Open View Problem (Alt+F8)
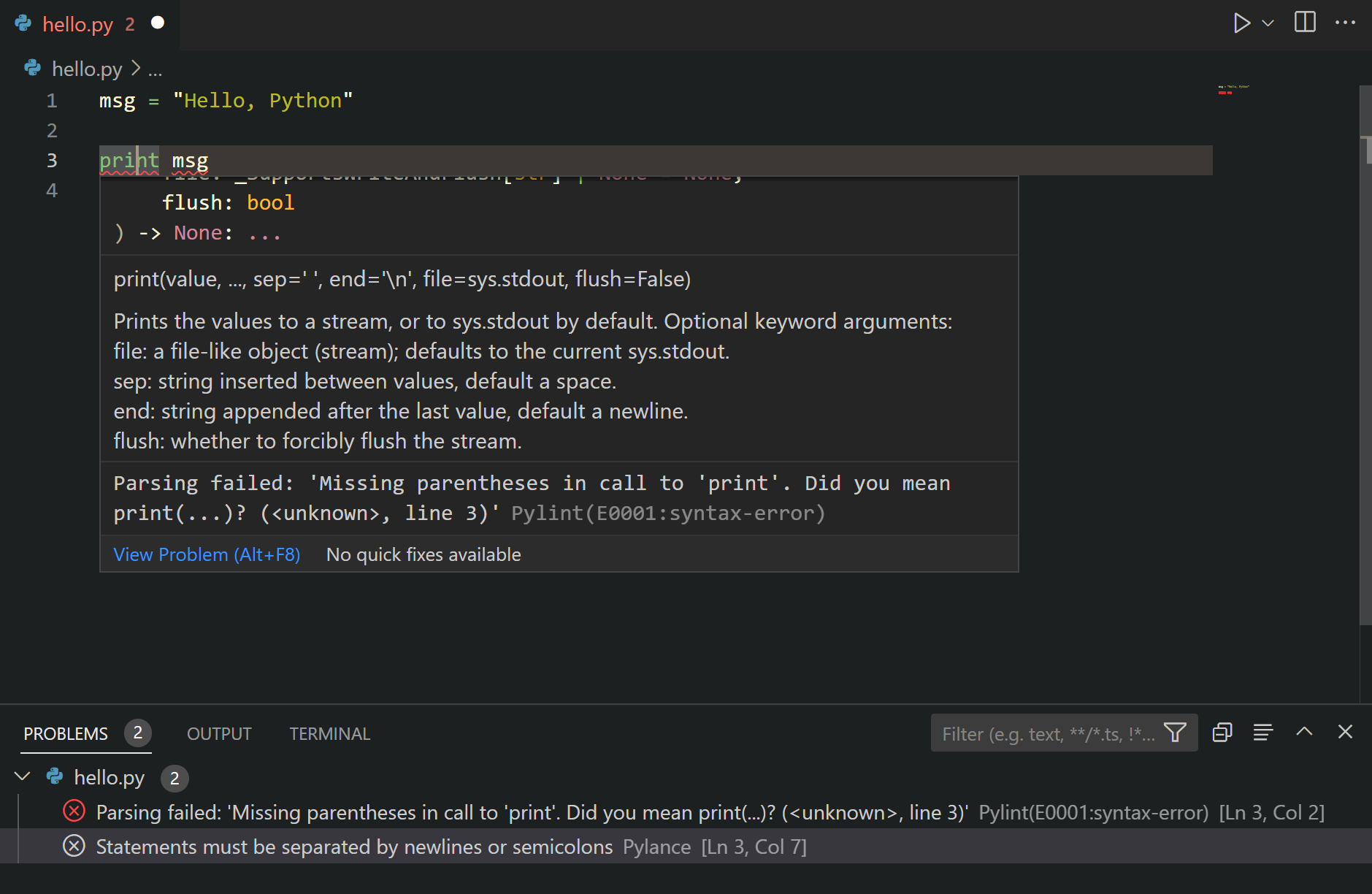1372x894 pixels. pyautogui.click(x=206, y=554)
